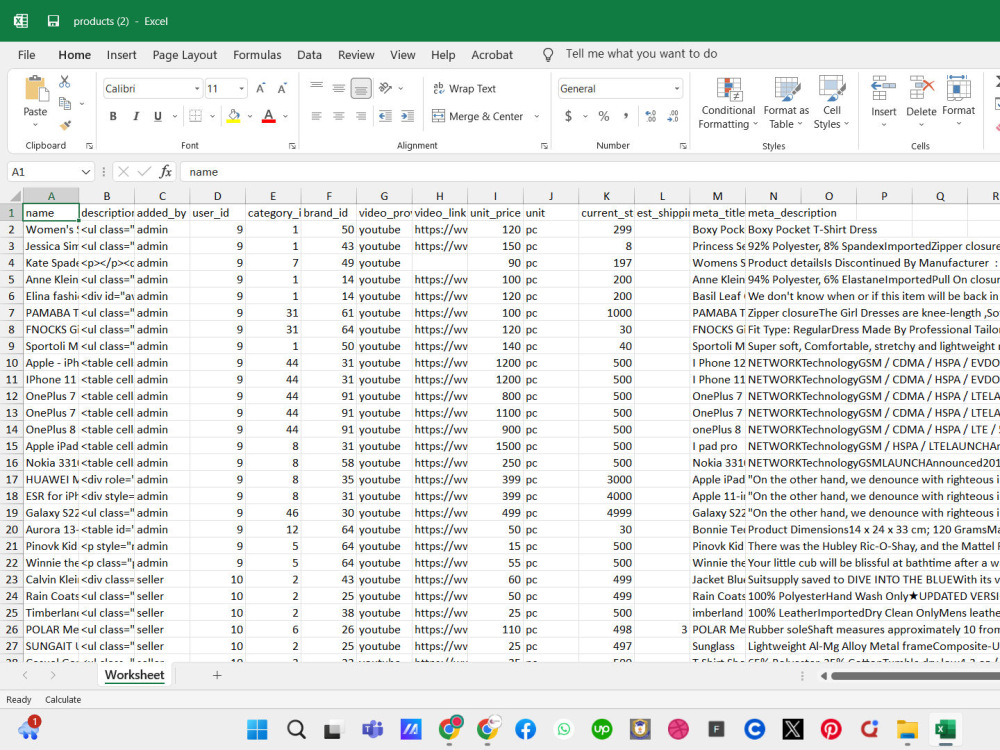The image size is (1000, 750).
Task: Apply Accounting dollar format
Action: (x=568, y=116)
